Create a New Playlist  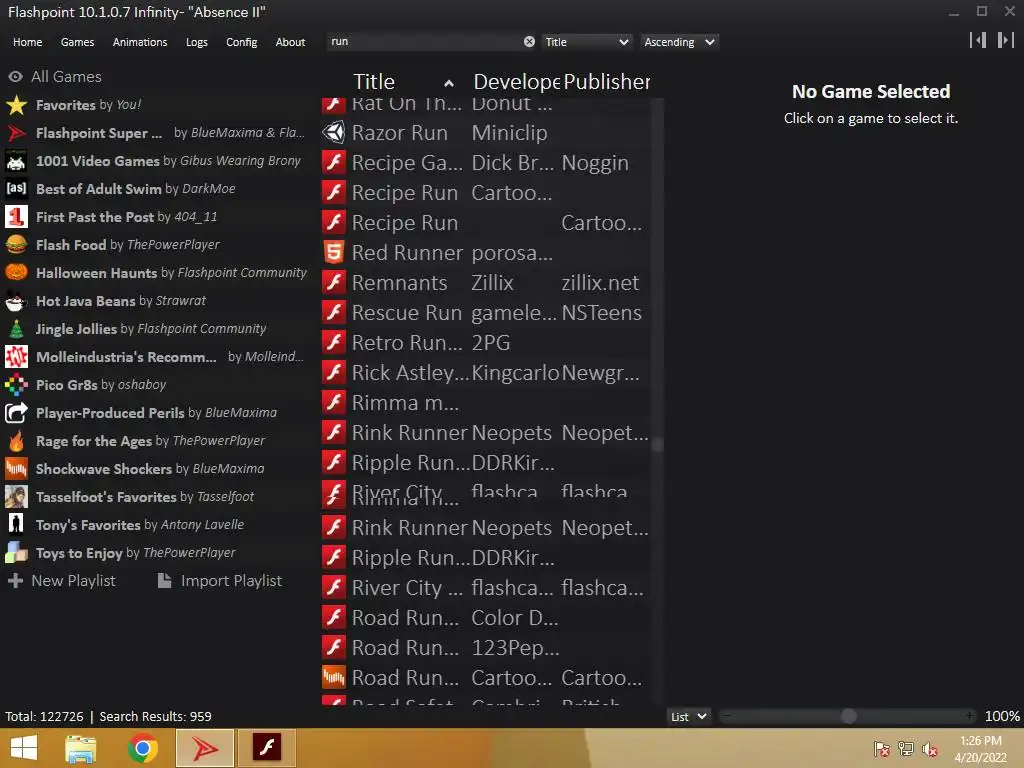pos(61,581)
